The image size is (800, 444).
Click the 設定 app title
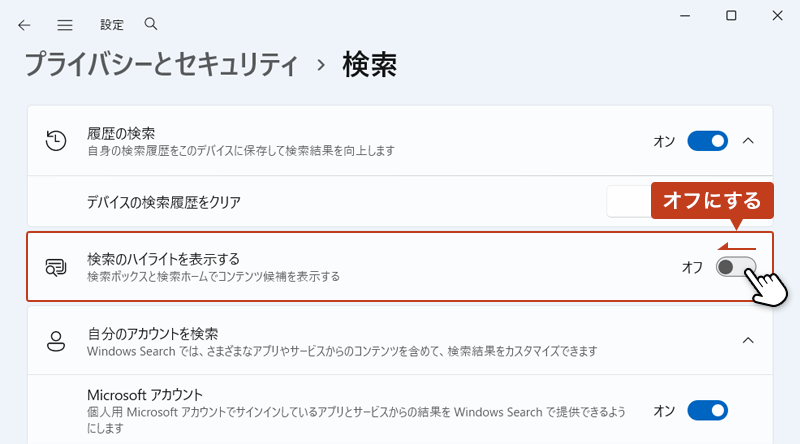pos(112,24)
